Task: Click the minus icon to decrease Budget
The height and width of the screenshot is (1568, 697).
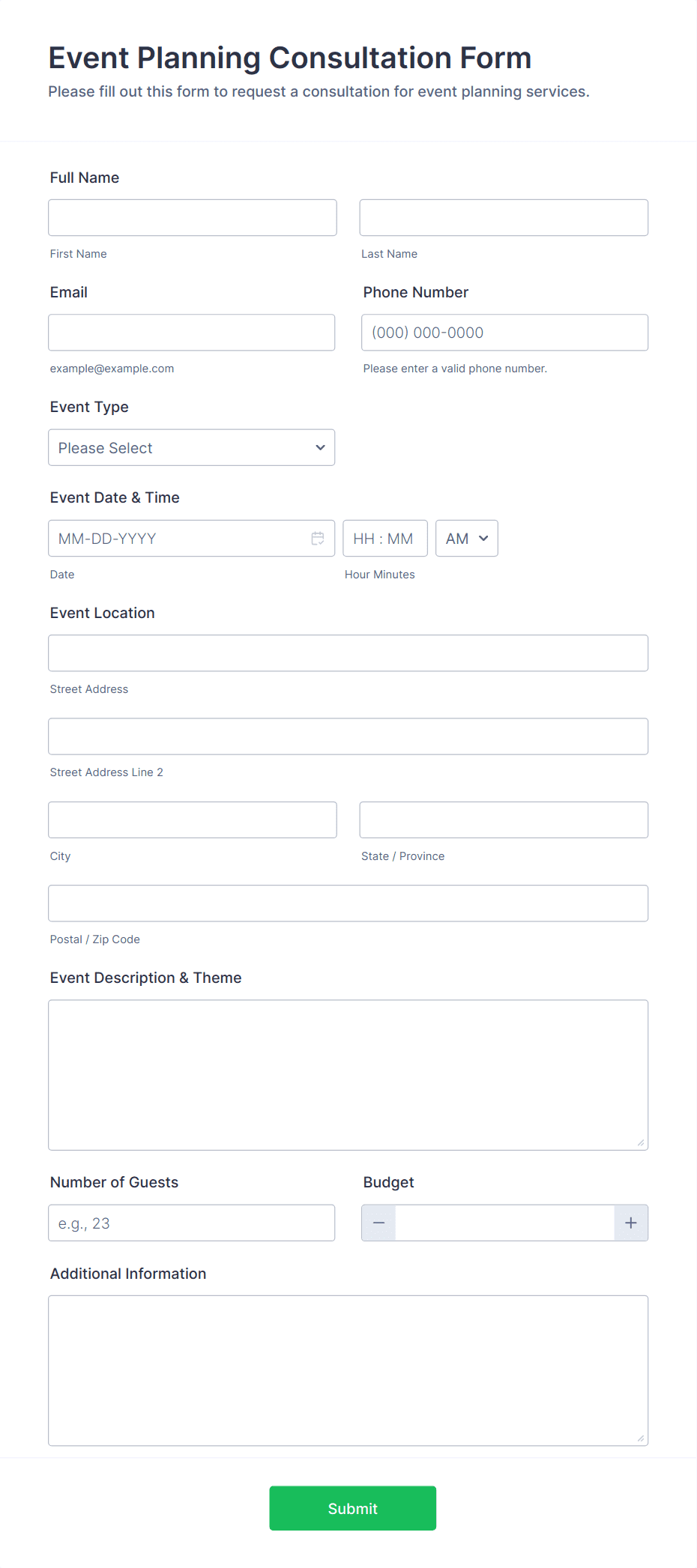Action: click(378, 1222)
